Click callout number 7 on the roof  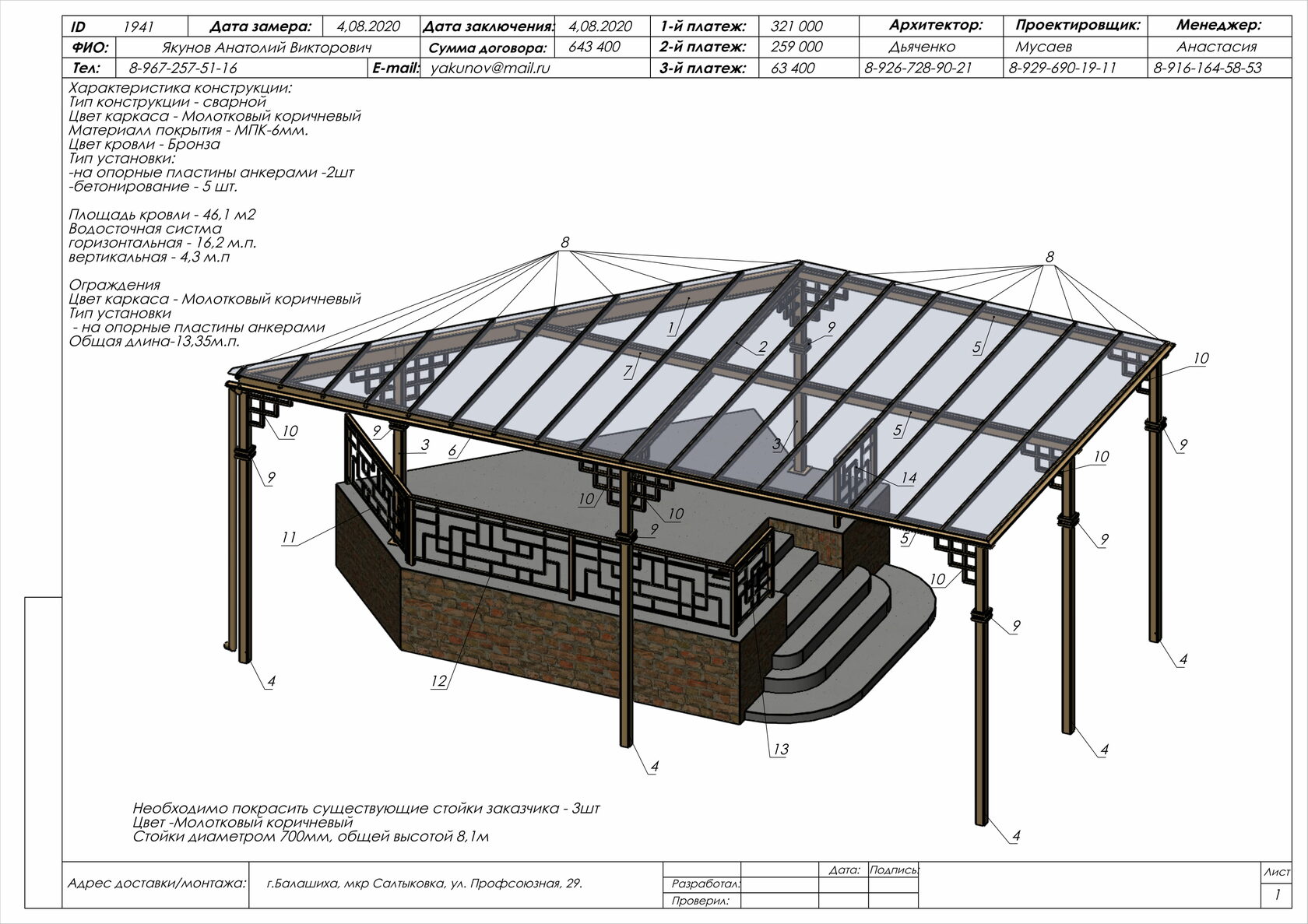click(x=628, y=371)
